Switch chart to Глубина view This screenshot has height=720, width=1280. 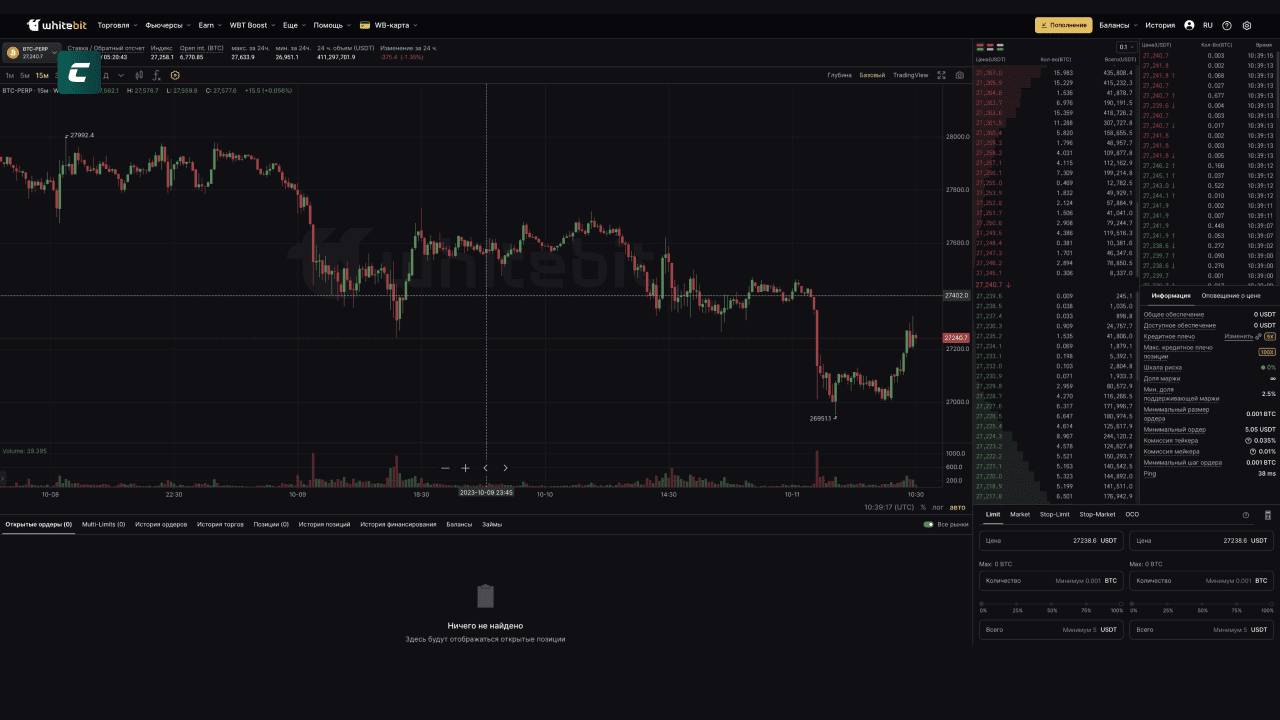[839, 75]
